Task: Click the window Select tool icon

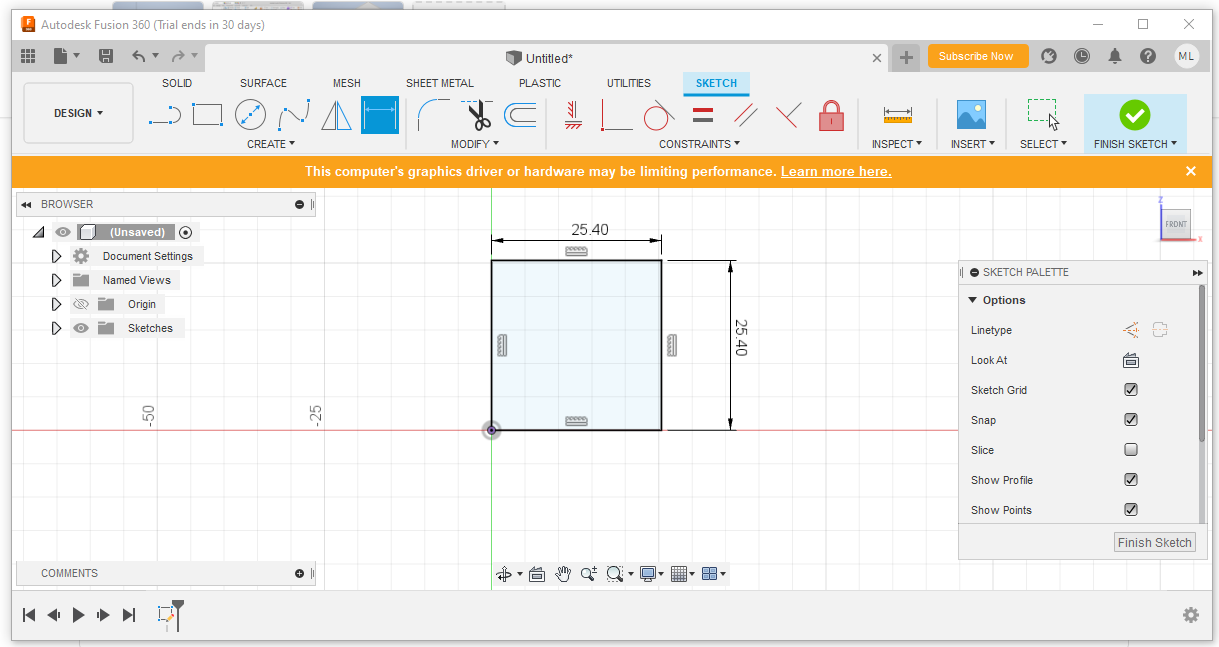Action: coord(1043,115)
